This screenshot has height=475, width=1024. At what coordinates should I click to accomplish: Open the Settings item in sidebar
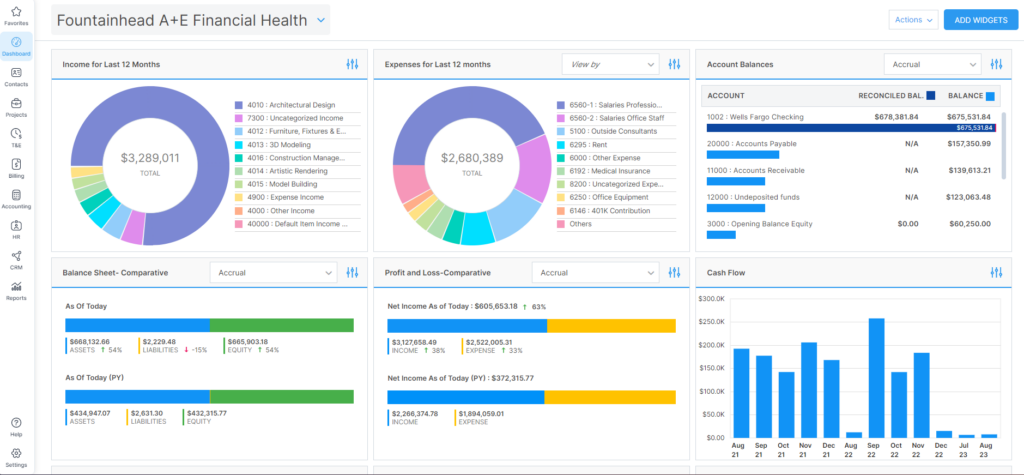16,457
